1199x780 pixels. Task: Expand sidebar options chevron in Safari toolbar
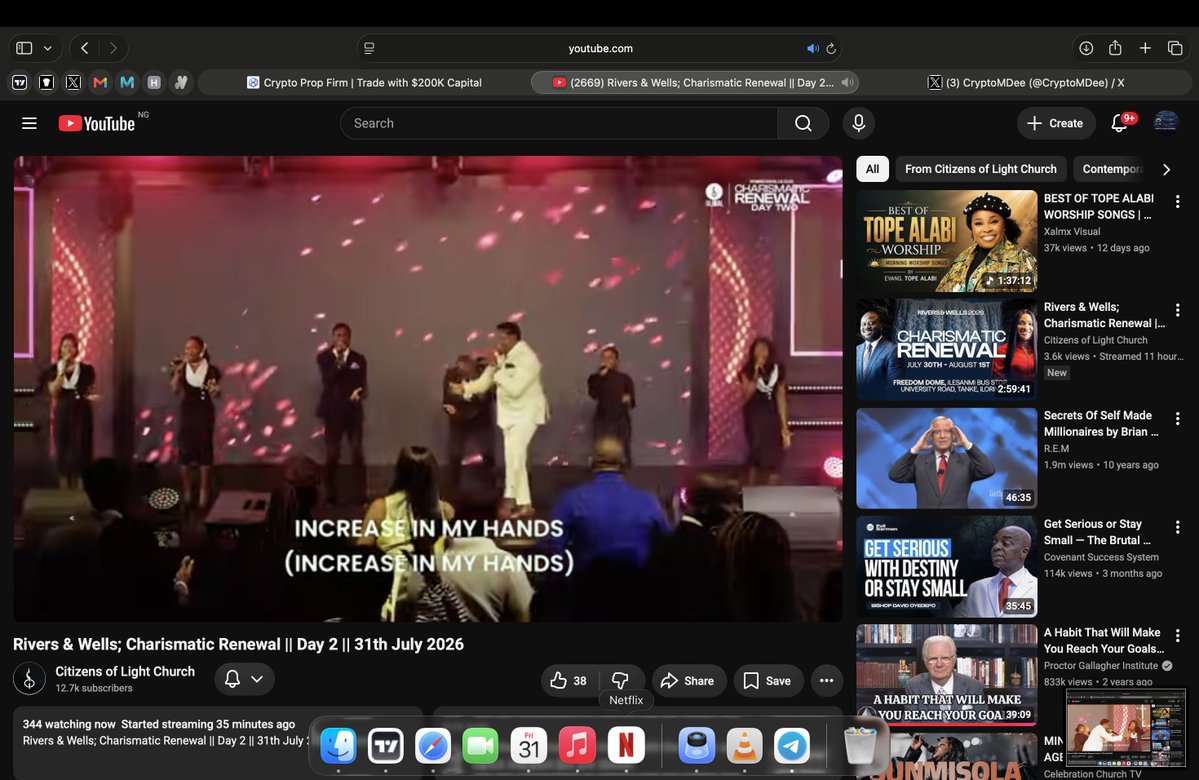click(47, 48)
